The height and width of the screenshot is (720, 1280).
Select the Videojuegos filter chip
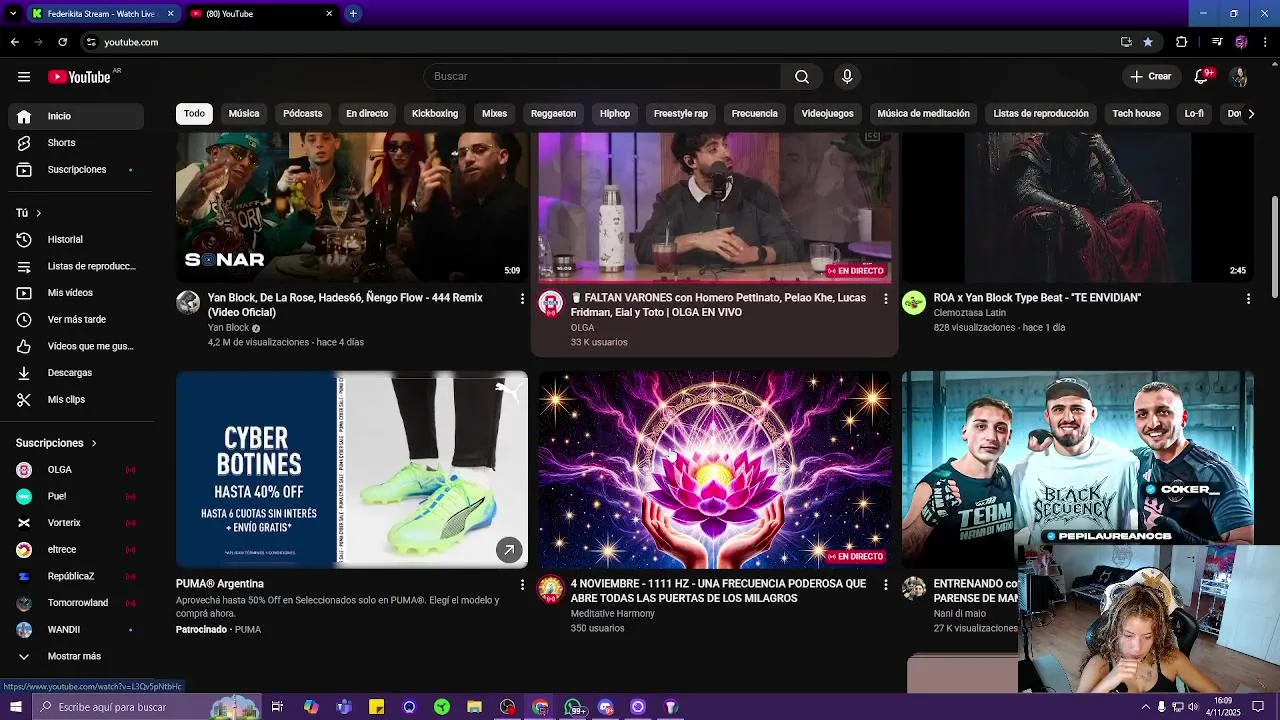tap(828, 114)
